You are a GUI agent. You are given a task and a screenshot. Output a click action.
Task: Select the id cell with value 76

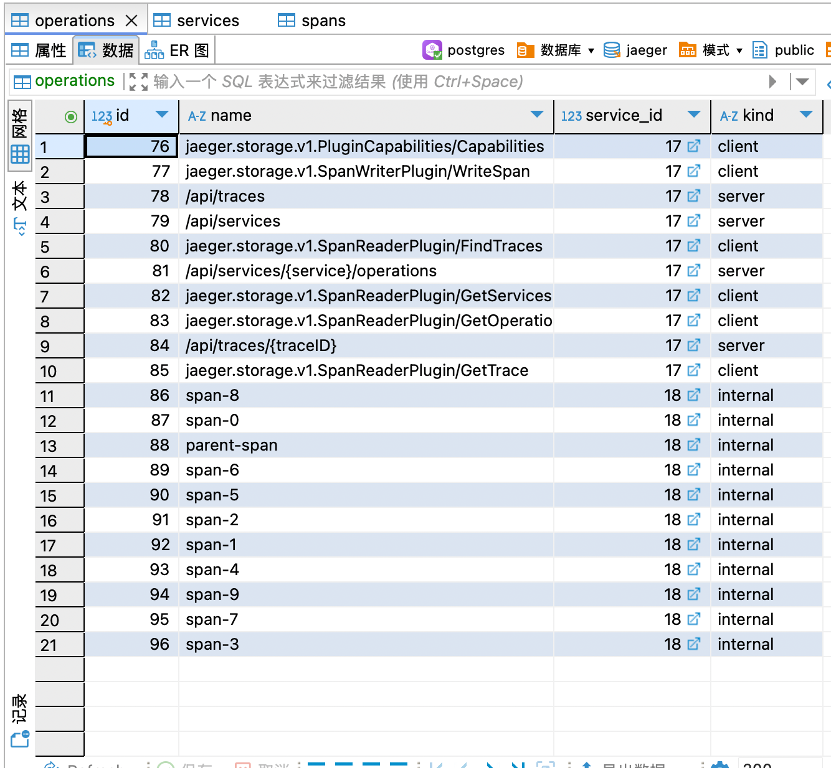[x=131, y=146]
